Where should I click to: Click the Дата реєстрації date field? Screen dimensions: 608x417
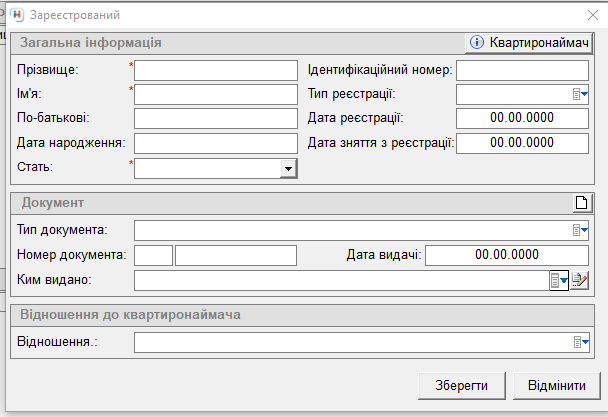point(522,119)
